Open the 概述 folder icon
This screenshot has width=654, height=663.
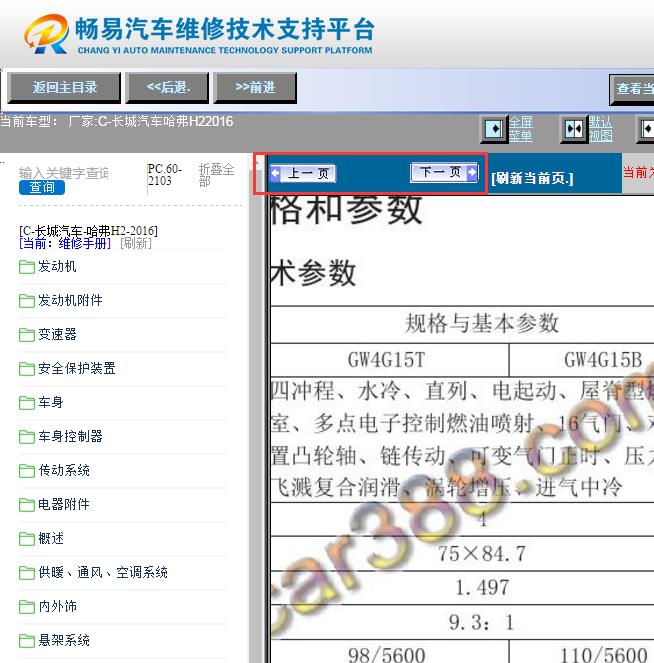coord(27,539)
